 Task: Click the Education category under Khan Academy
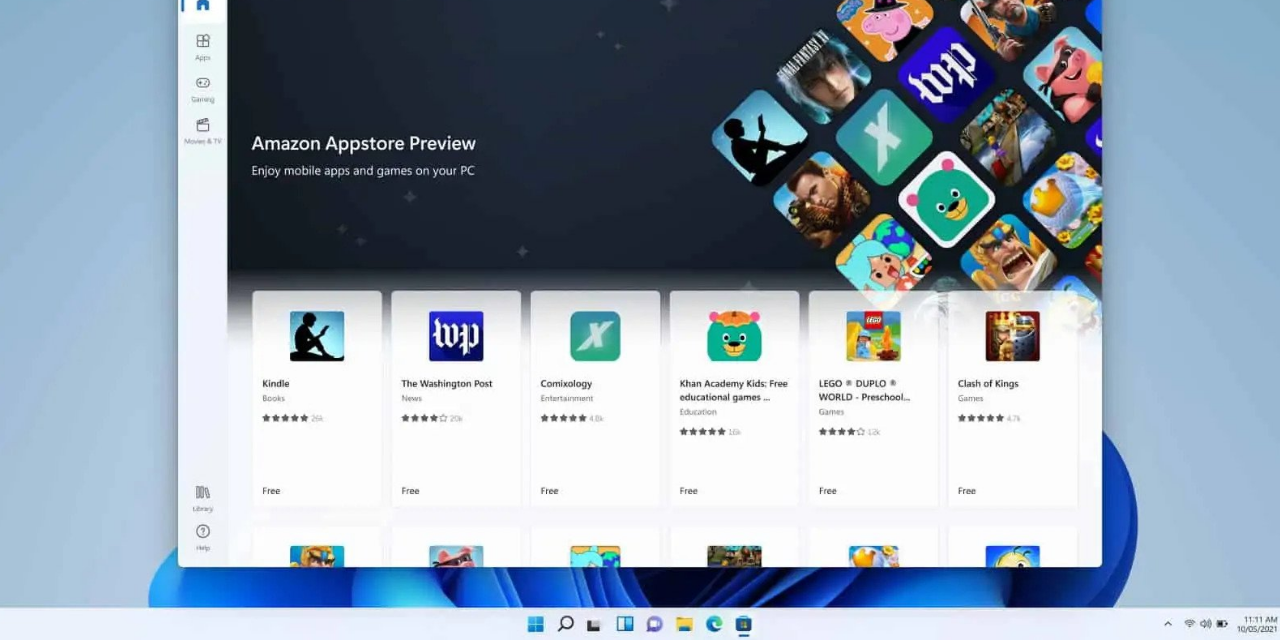pos(698,412)
